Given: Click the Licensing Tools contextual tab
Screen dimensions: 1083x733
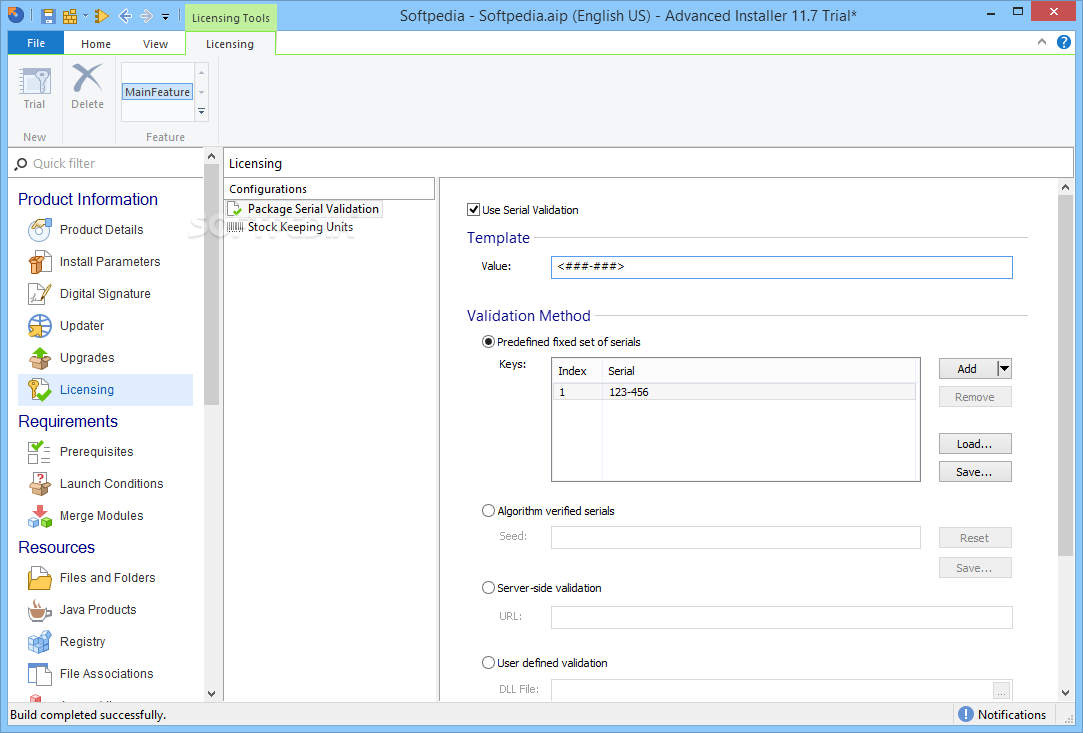Looking at the screenshot, I should (x=231, y=18).
